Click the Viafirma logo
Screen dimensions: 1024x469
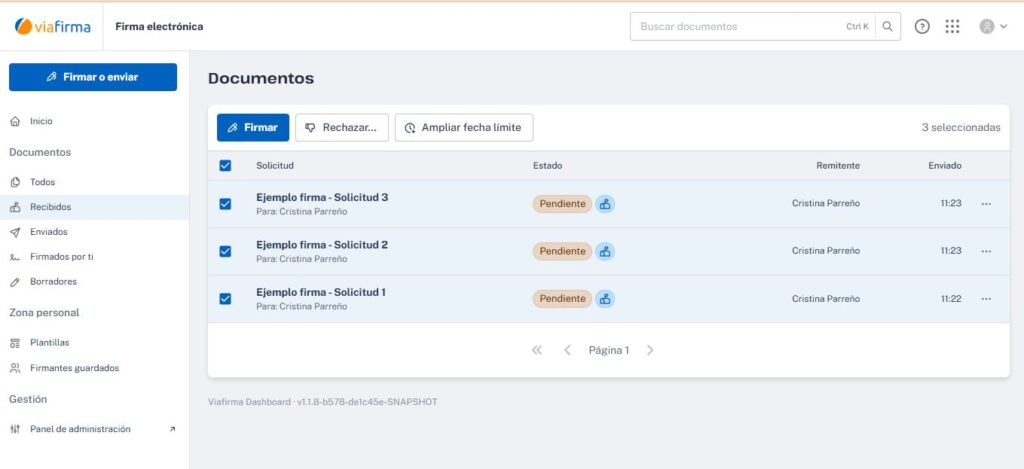52,27
